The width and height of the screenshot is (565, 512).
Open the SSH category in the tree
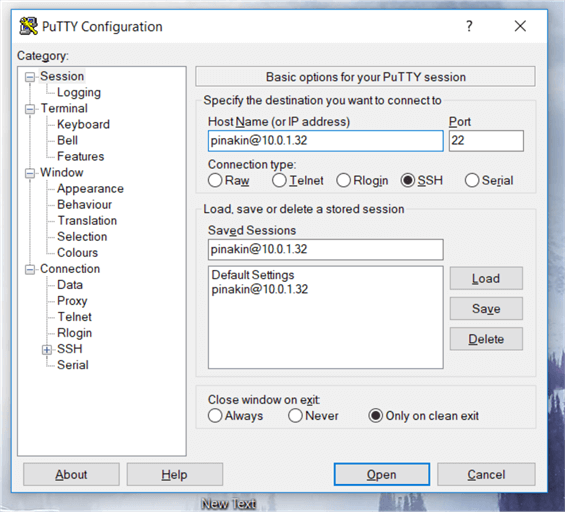click(x=70, y=349)
